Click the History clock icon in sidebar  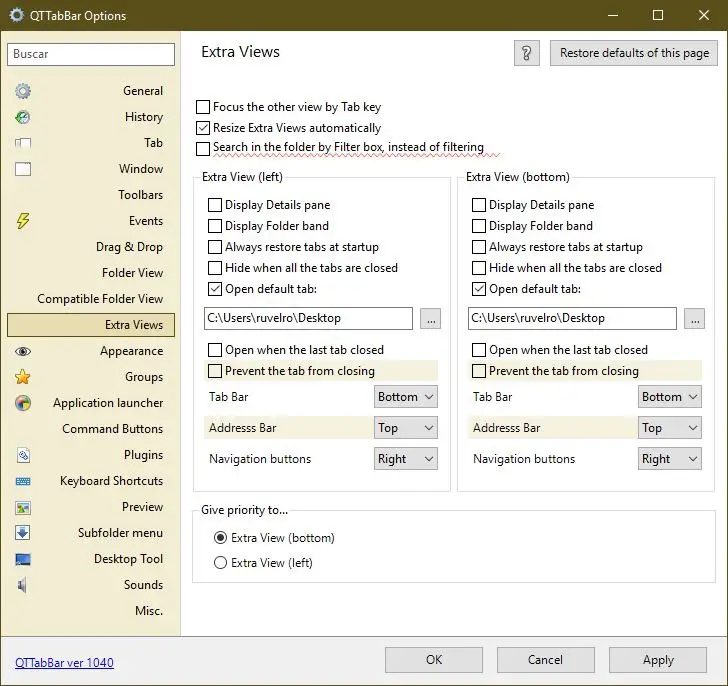(x=22, y=117)
